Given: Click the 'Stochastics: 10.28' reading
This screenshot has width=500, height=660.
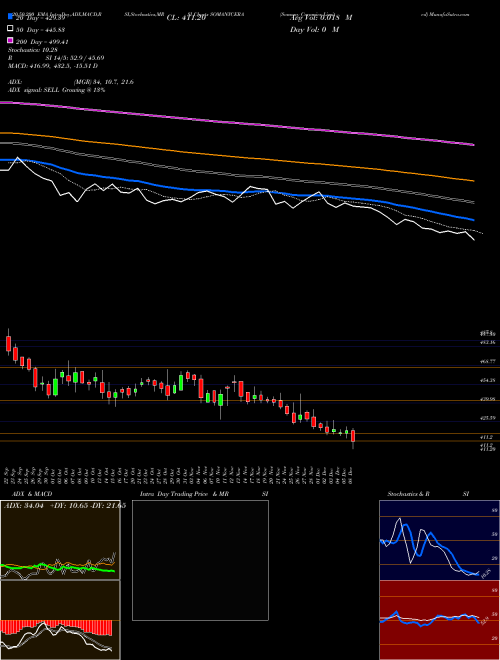Looking at the screenshot, I should tap(32, 50).
